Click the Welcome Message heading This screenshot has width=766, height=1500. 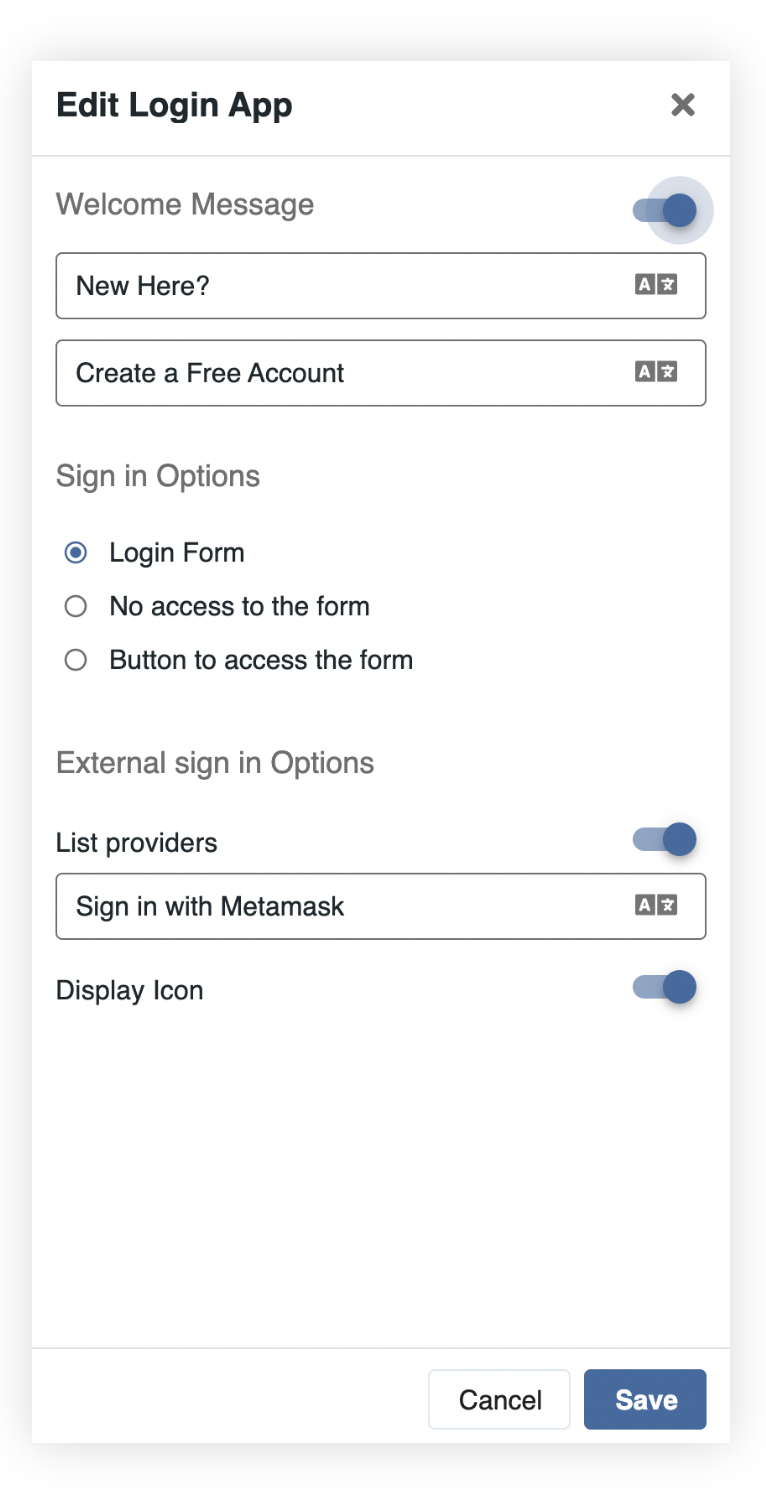185,205
